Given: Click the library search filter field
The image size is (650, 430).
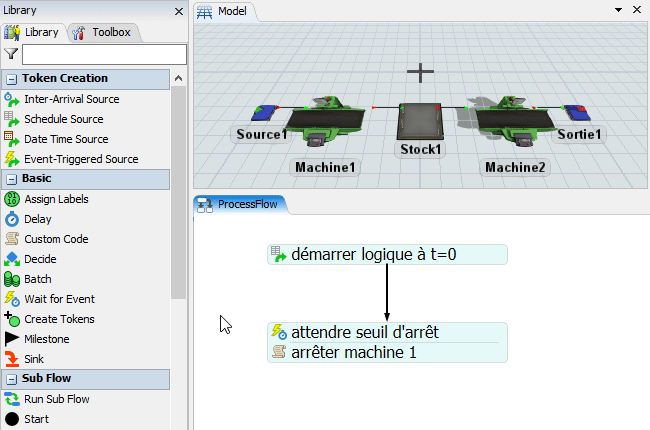Looking at the screenshot, I should pos(104,54).
